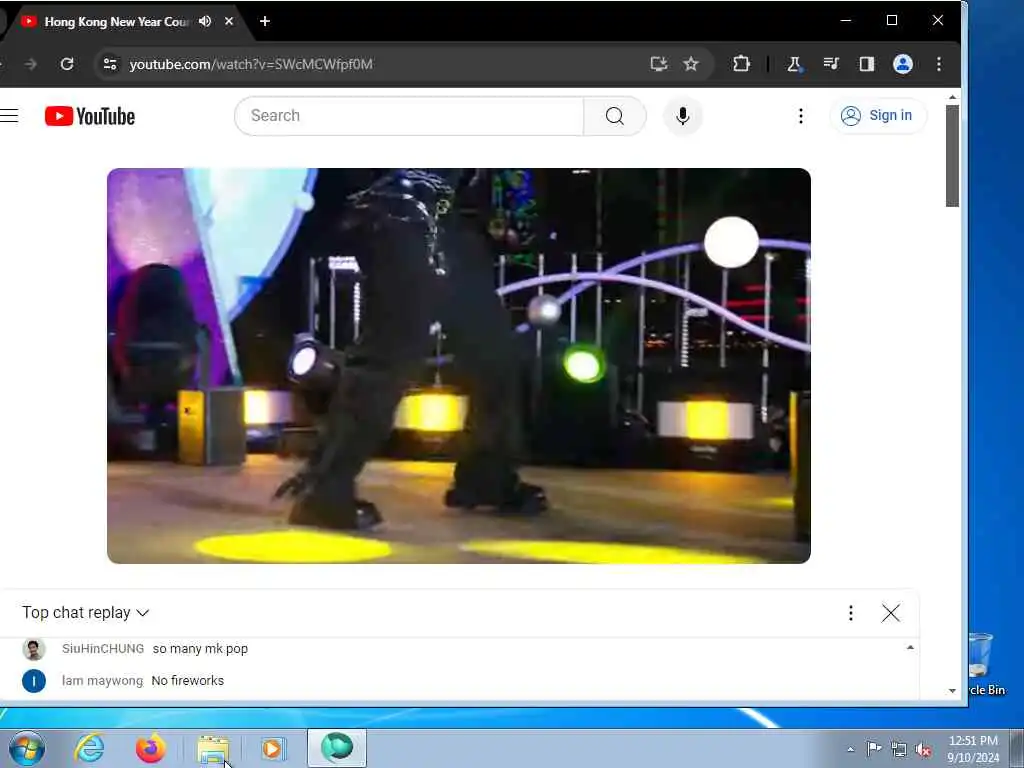Open the Windows Start menu
This screenshot has height=768, width=1024.
tap(27, 748)
